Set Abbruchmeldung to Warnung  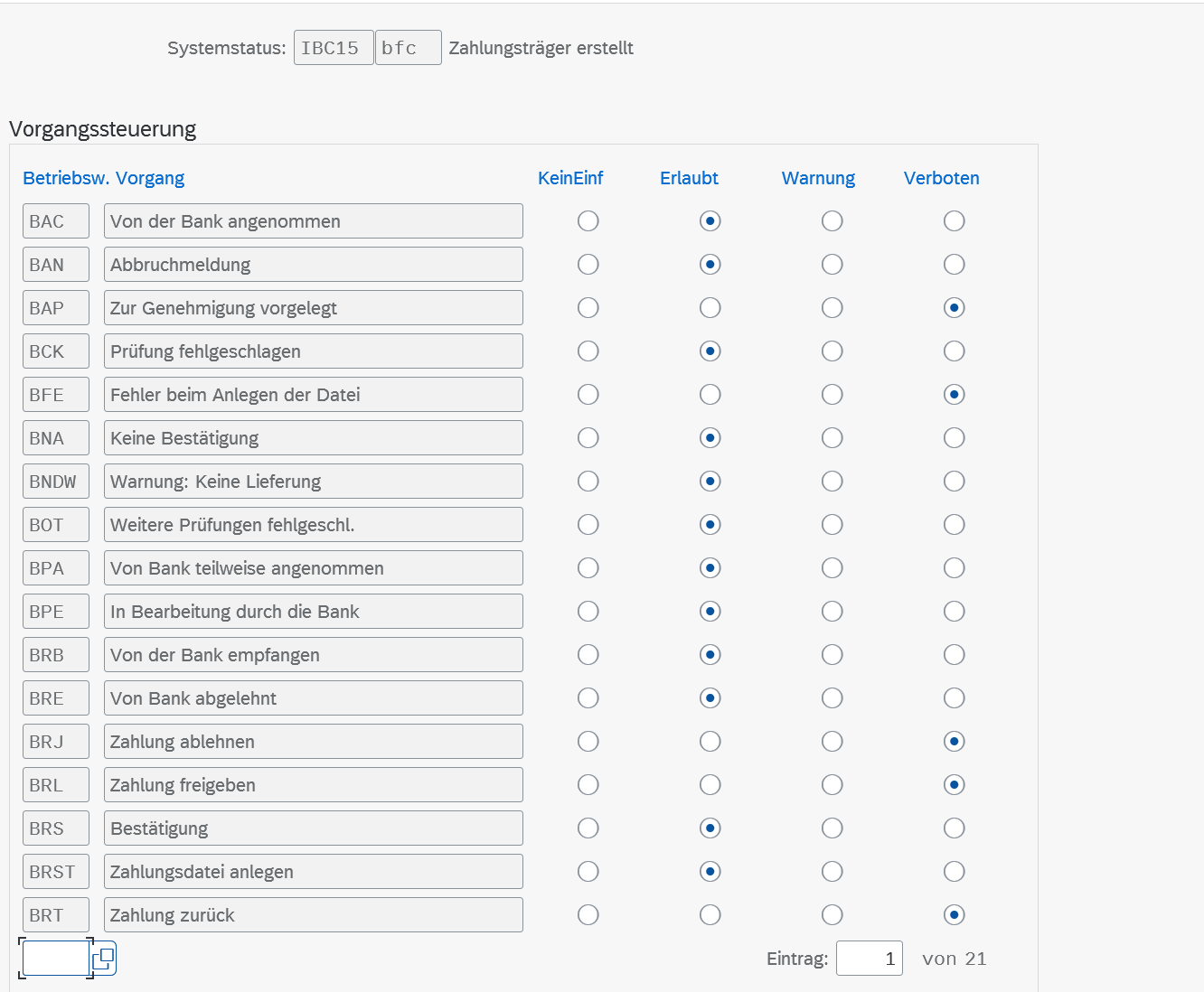832,265
